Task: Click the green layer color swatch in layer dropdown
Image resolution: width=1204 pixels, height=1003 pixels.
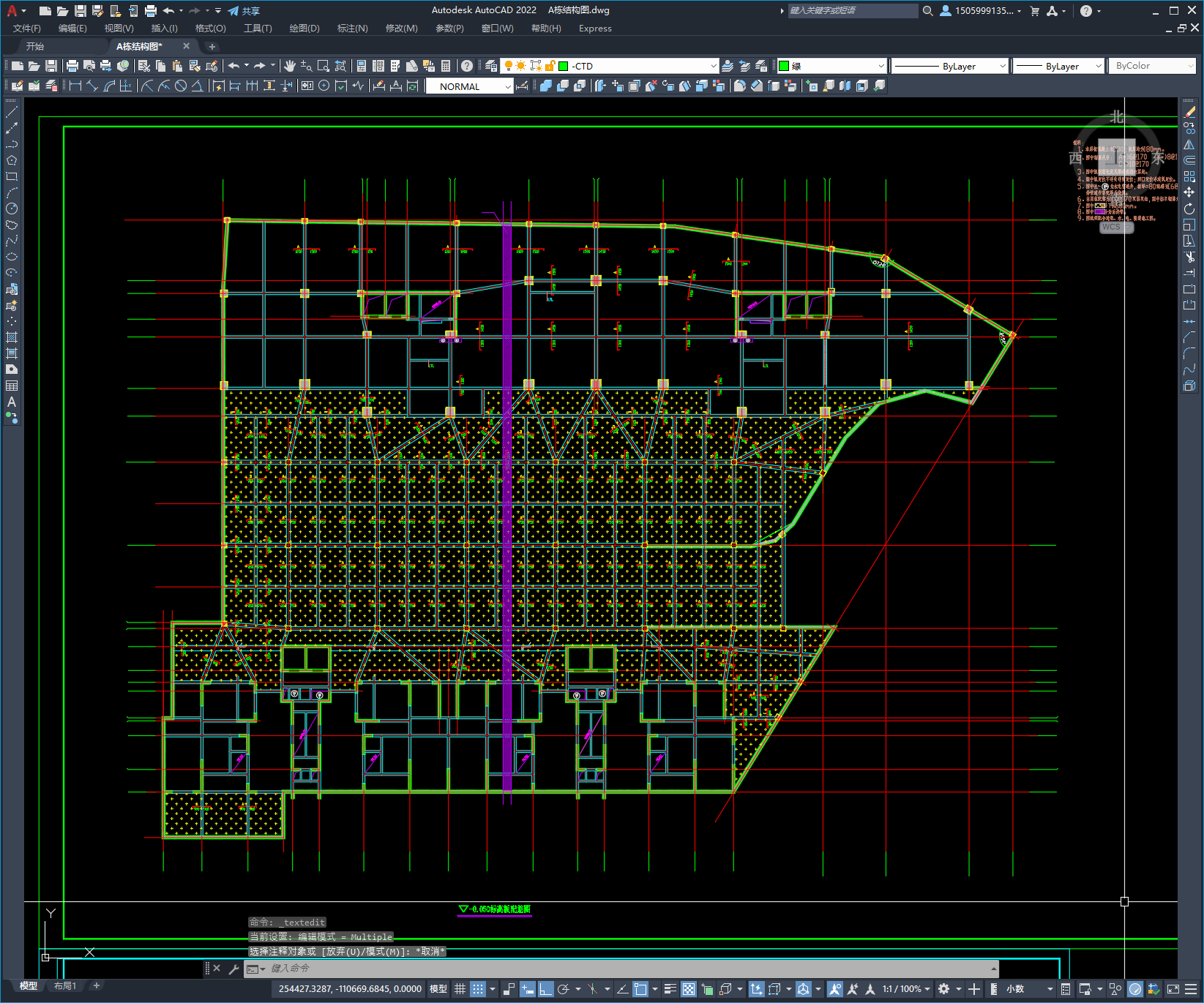Action: [x=564, y=66]
